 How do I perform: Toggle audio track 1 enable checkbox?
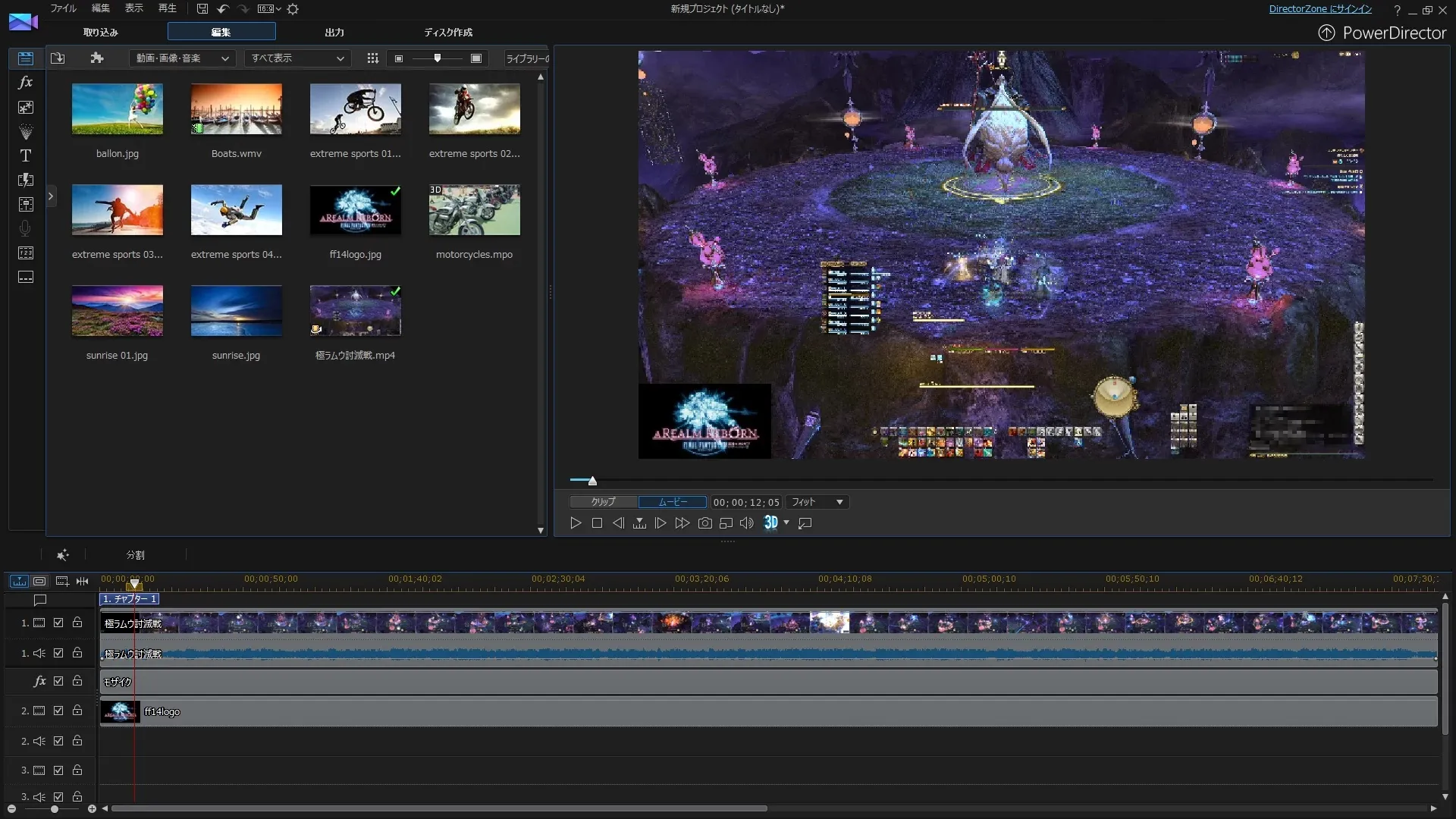point(58,653)
